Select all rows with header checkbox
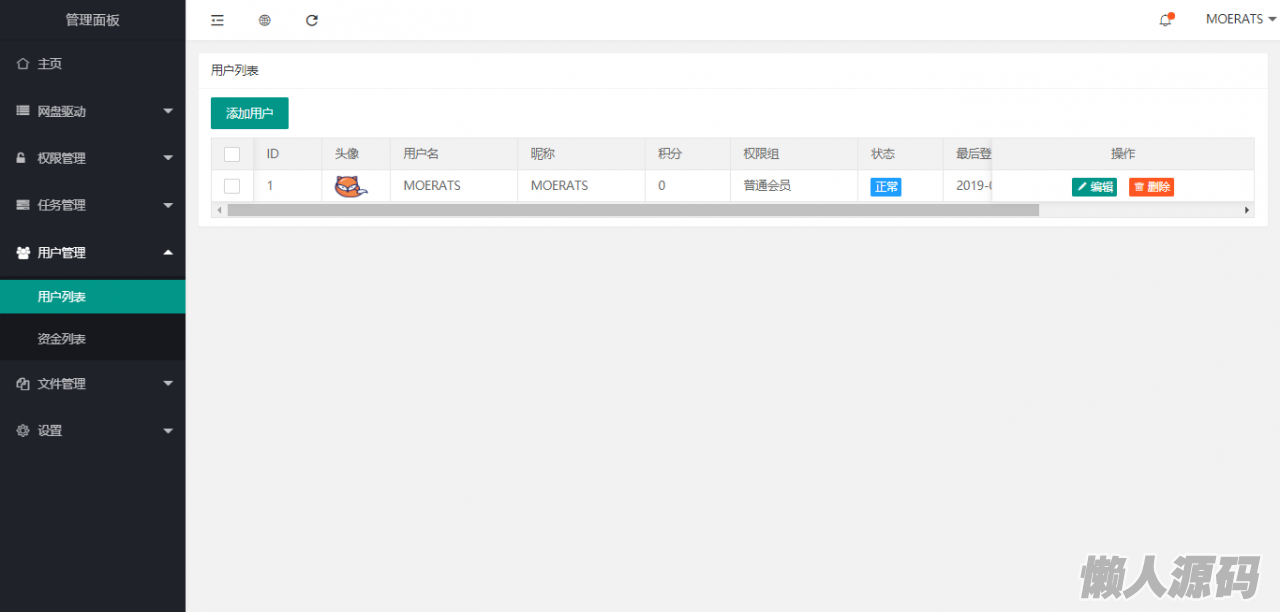Image resolution: width=1280 pixels, height=612 pixels. point(232,154)
